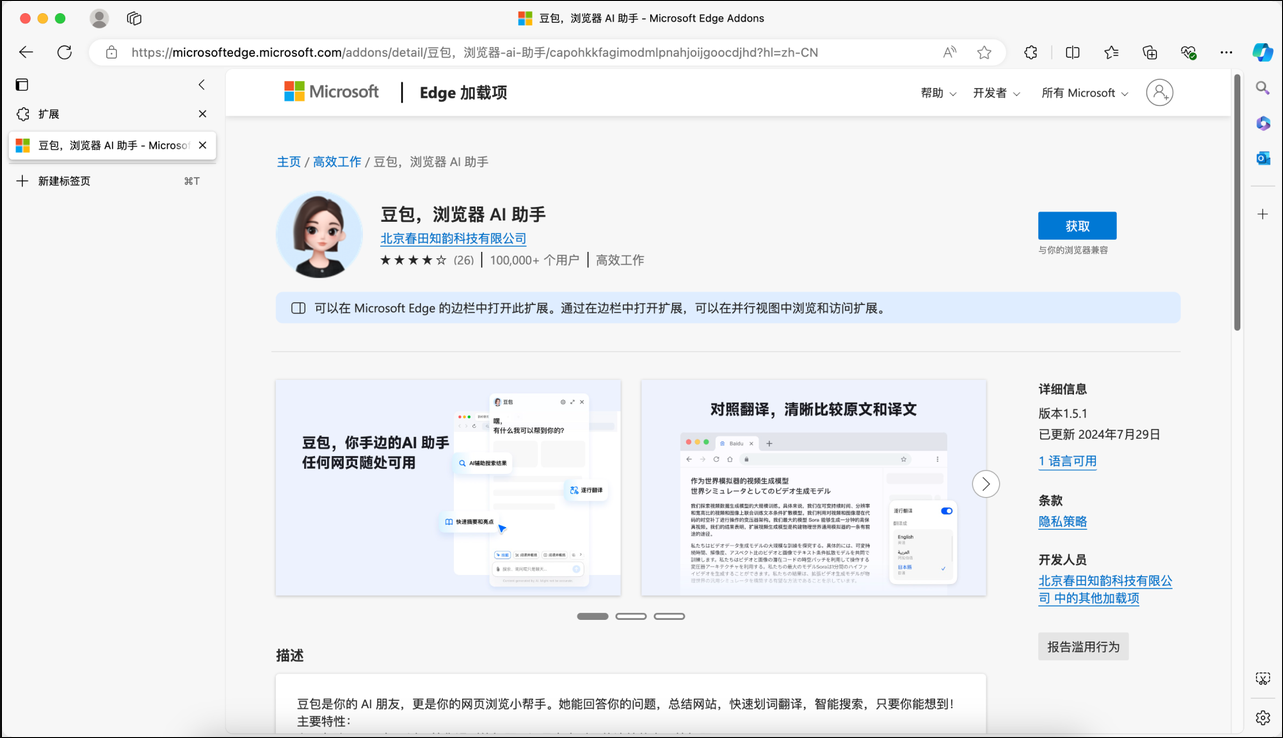
Task: Open the browser profile avatar icon
Action: [x=99, y=18]
